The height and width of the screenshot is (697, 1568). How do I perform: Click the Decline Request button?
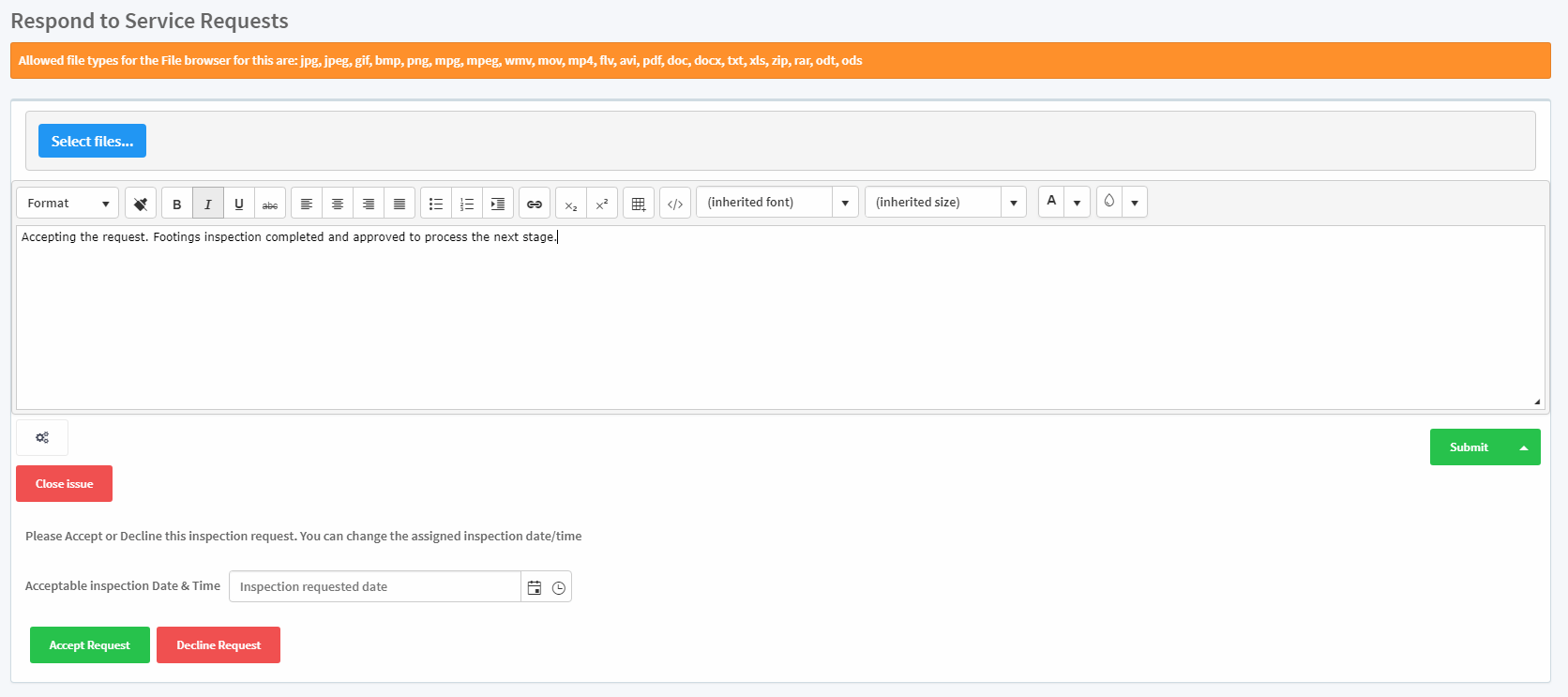click(219, 645)
